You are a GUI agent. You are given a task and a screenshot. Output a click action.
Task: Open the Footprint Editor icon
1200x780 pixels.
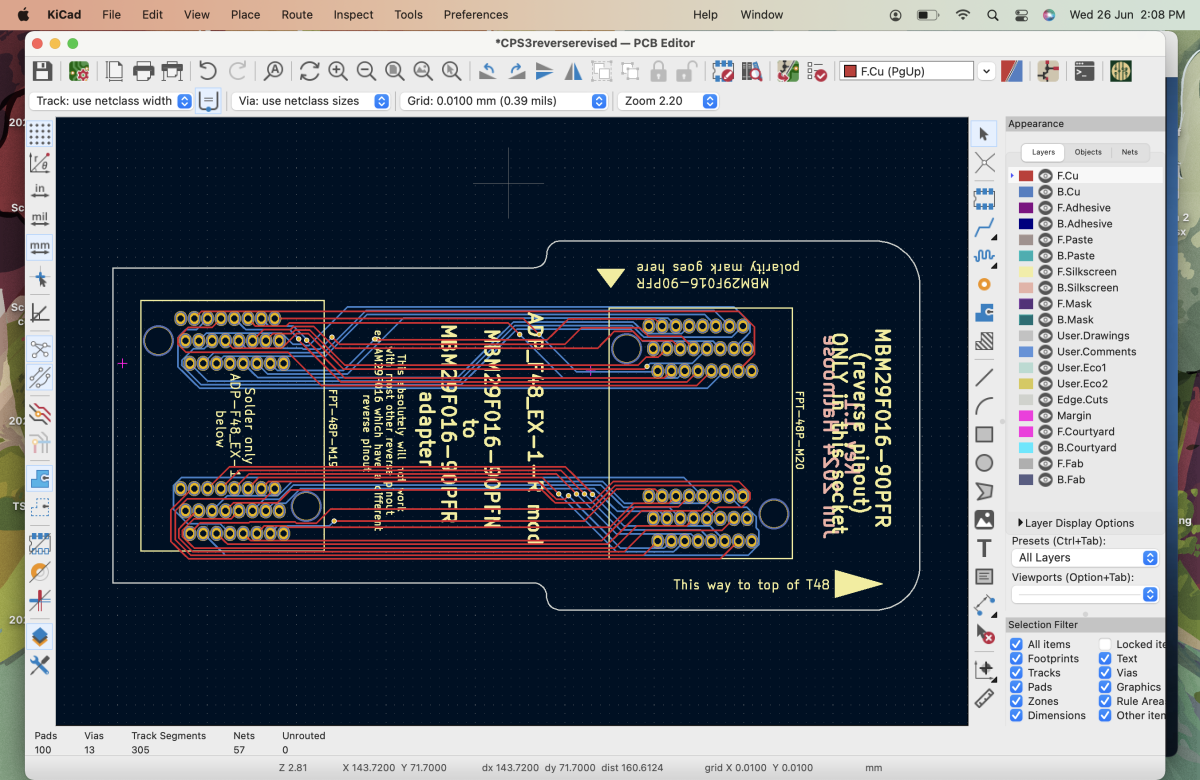(x=724, y=71)
